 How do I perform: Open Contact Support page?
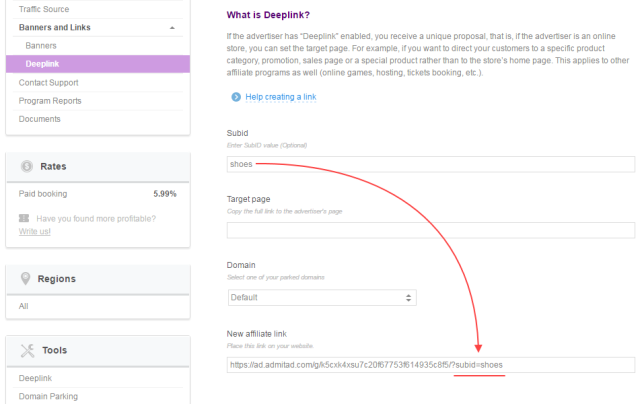point(48,83)
